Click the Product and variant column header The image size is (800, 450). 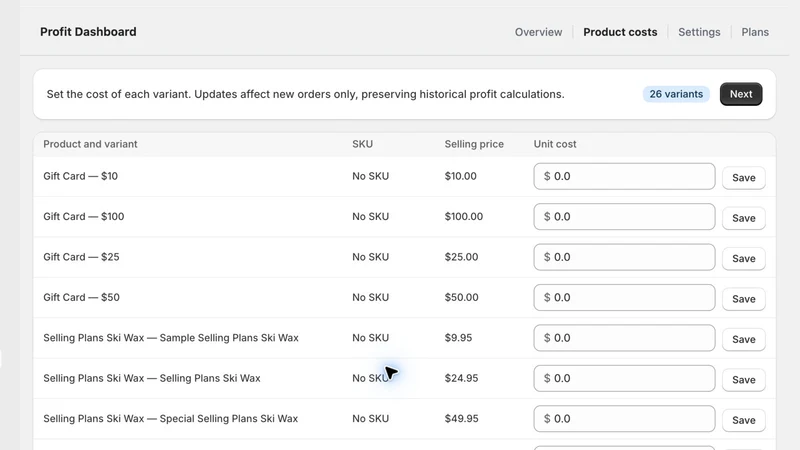click(x=90, y=144)
